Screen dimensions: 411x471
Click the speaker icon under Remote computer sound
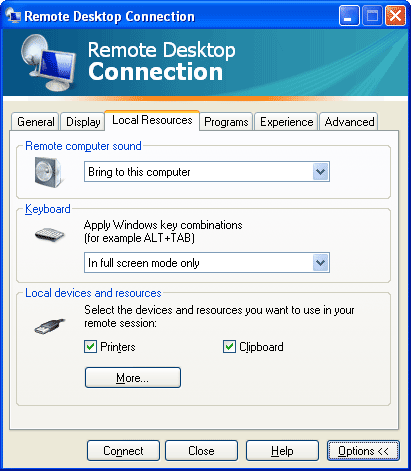pyautogui.click(x=48, y=172)
